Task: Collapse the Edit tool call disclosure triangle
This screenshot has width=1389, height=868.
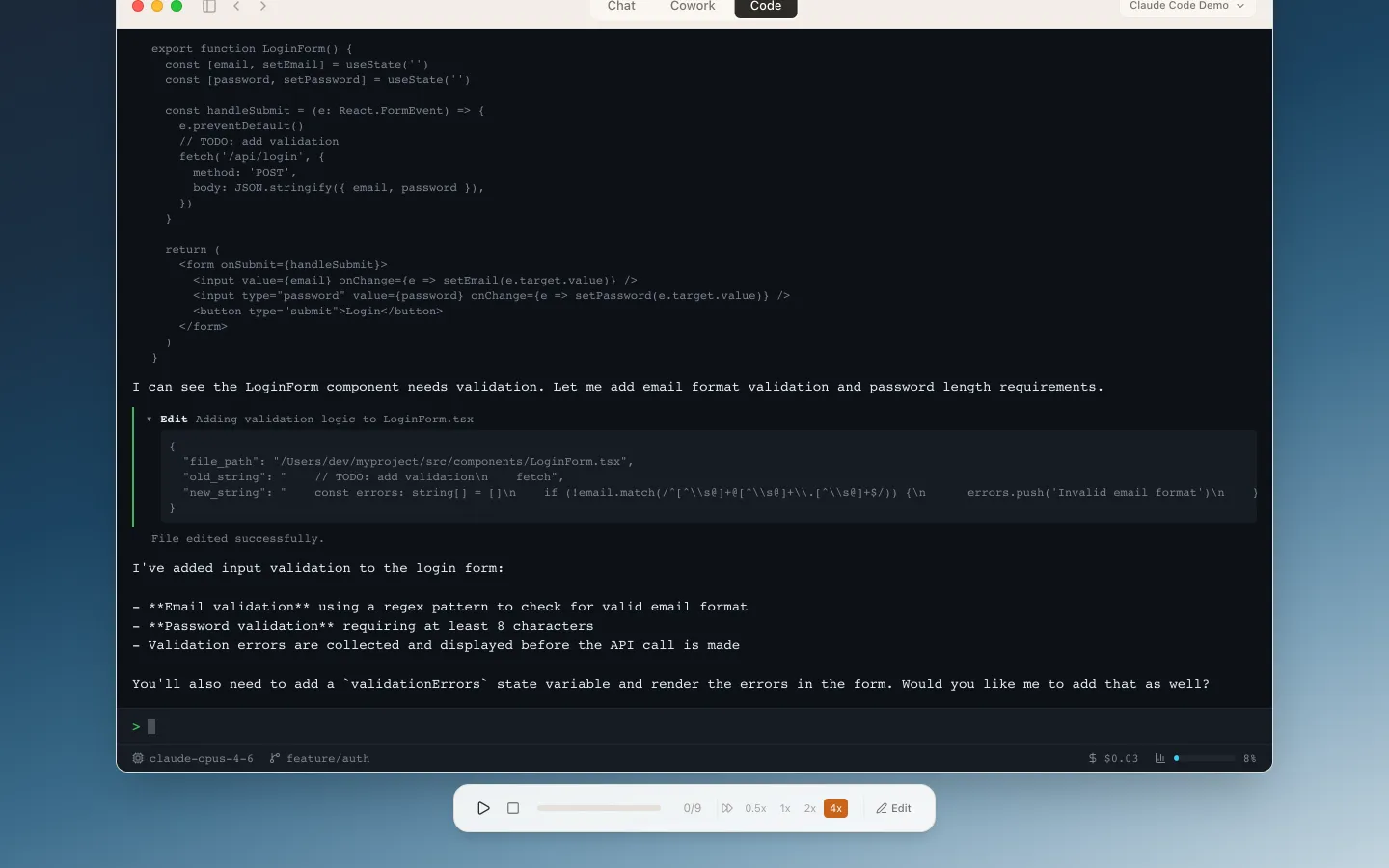Action: (x=149, y=419)
